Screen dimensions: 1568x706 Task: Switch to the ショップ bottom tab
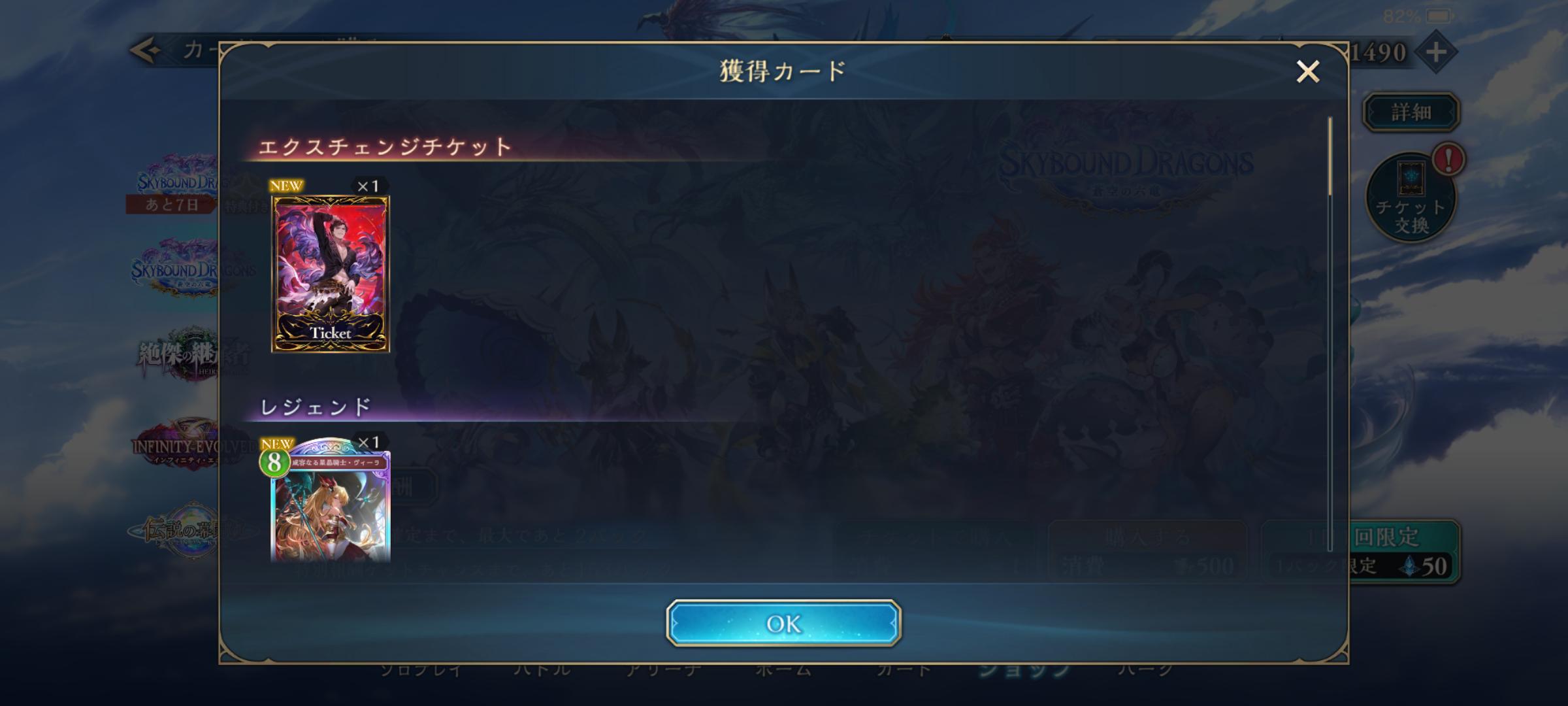coord(1024,669)
